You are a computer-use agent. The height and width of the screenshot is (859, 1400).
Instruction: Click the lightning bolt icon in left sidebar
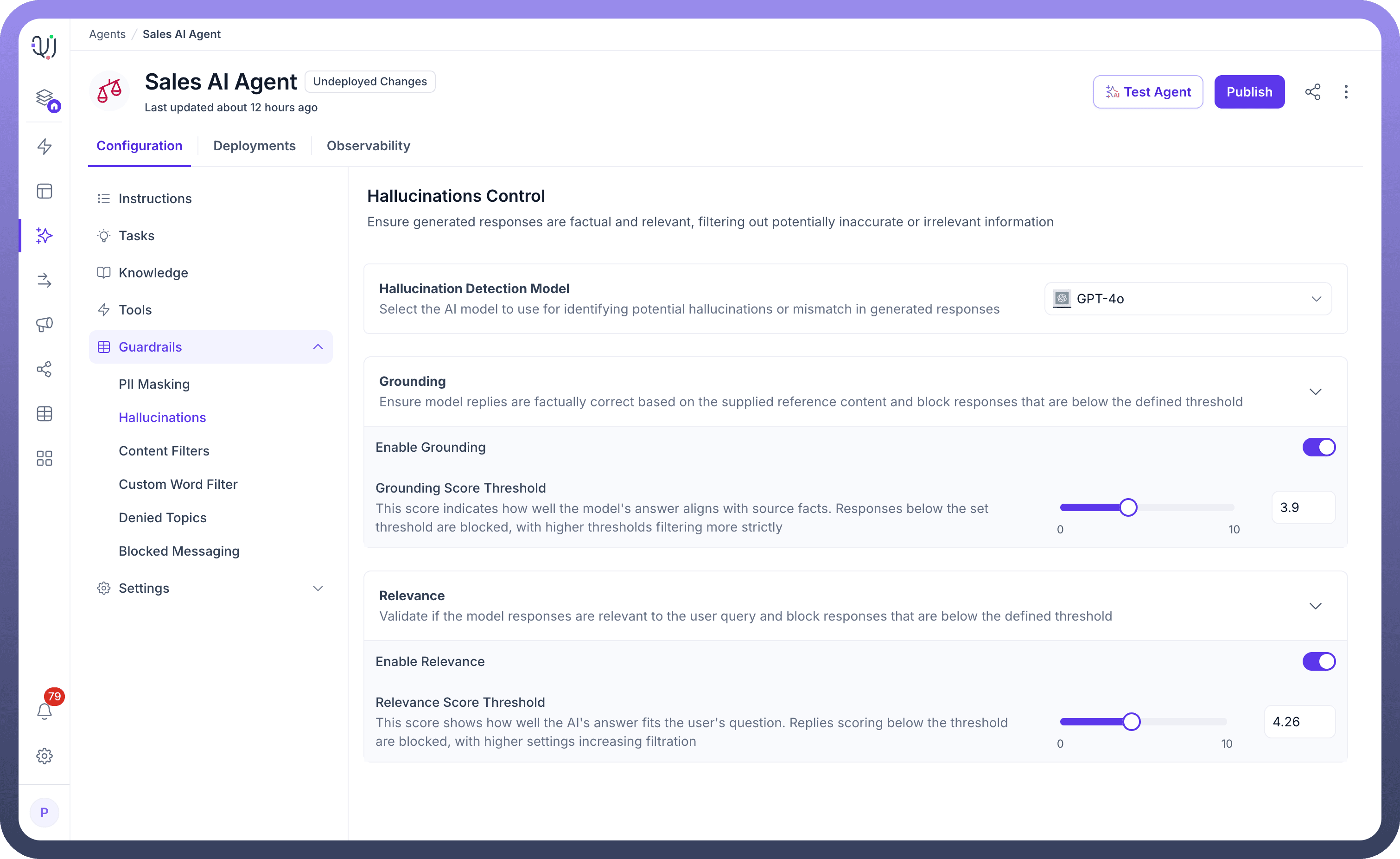click(45, 146)
